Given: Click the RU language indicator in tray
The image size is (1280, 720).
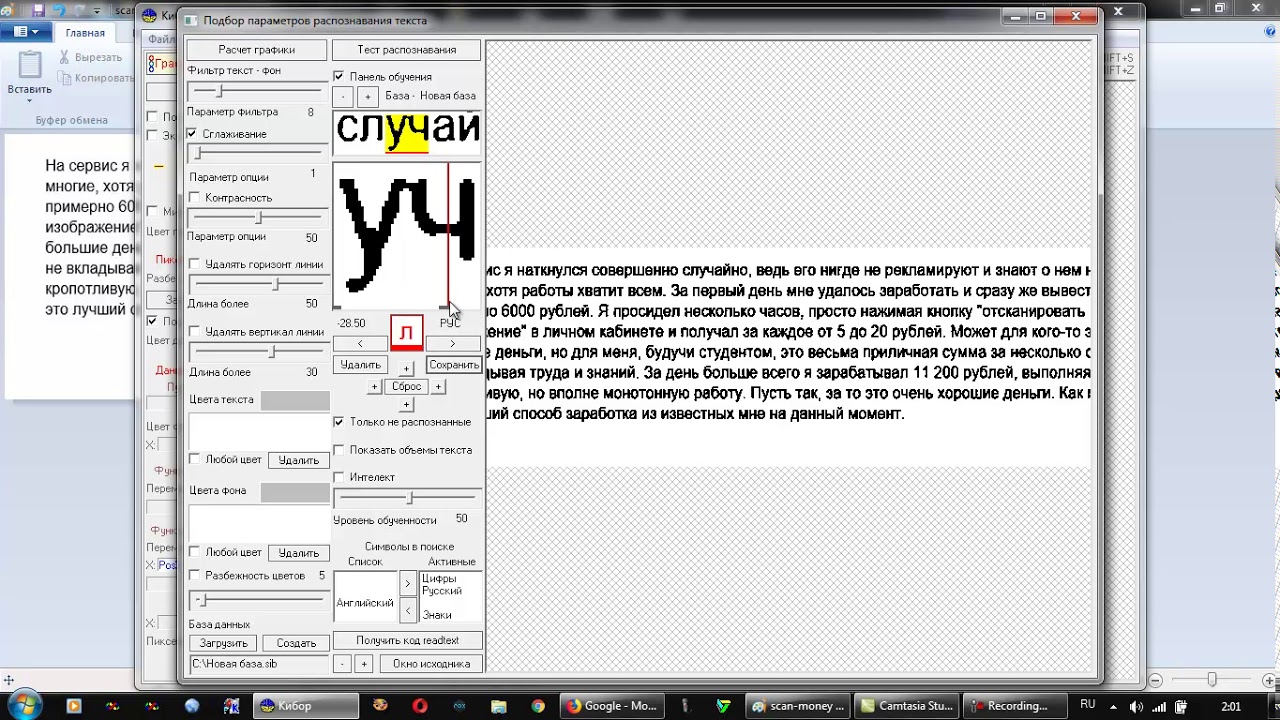Looking at the screenshot, I should (1088, 705).
